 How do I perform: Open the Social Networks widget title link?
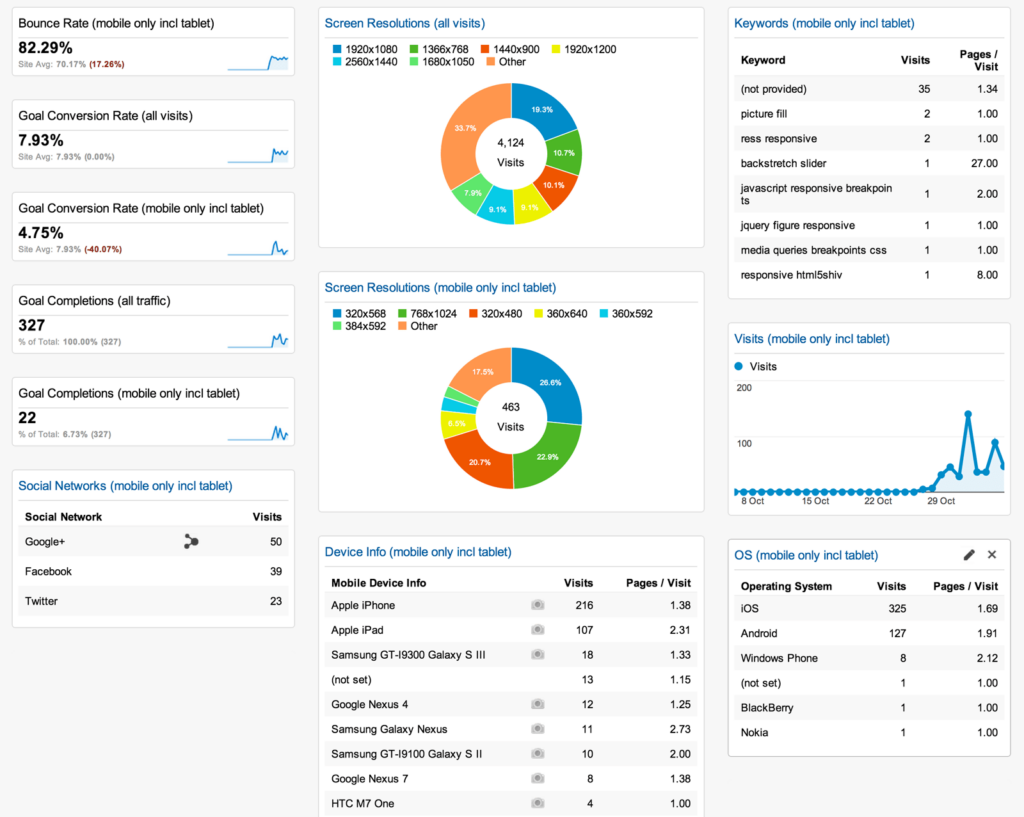click(x=125, y=486)
